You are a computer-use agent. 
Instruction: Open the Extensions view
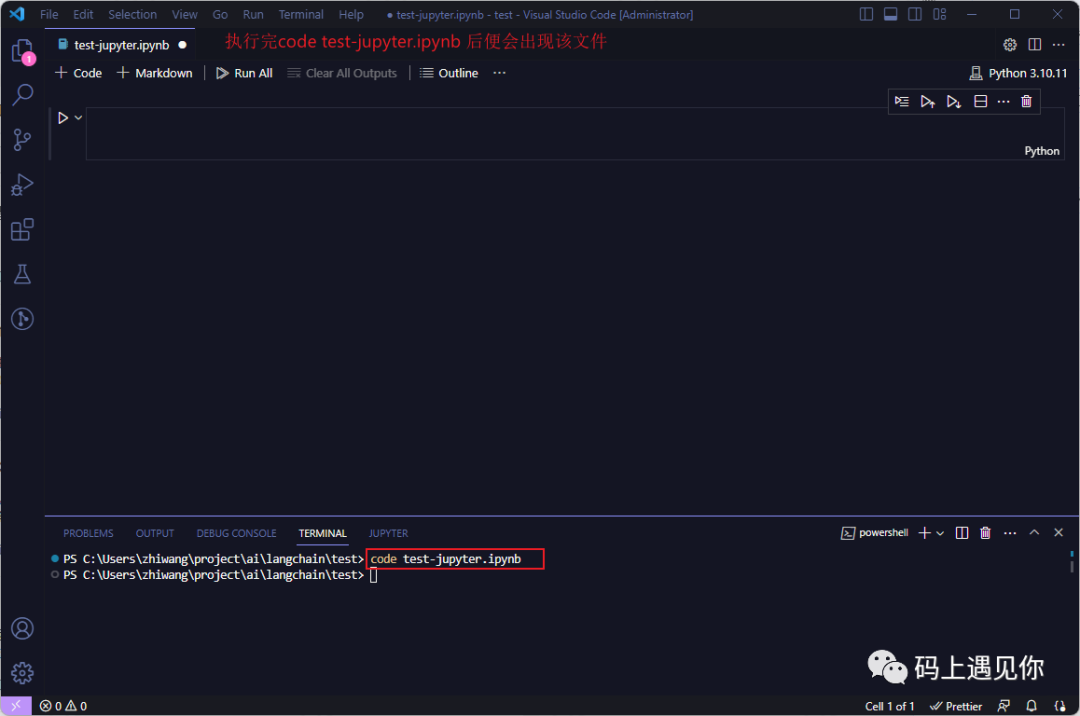[23, 229]
